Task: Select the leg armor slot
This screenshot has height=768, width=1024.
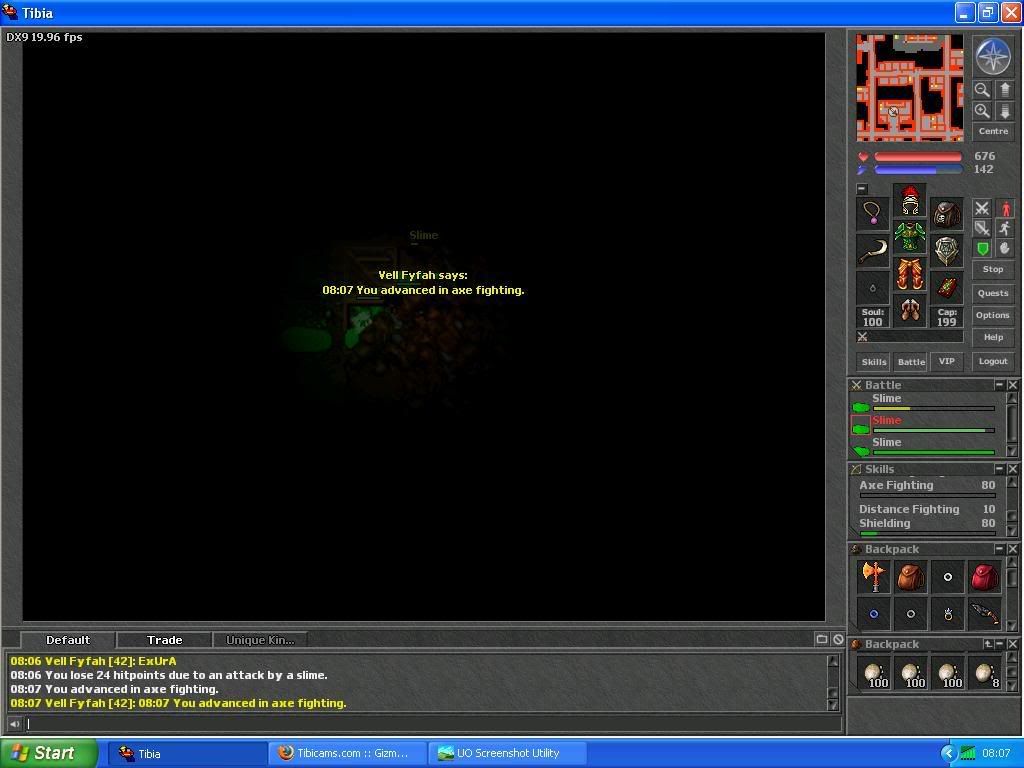Action: 910,274
